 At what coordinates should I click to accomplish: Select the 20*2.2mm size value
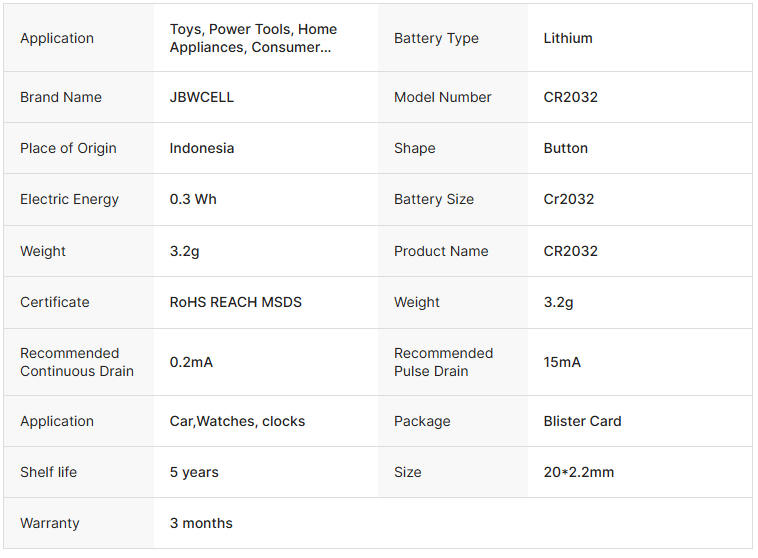(579, 472)
